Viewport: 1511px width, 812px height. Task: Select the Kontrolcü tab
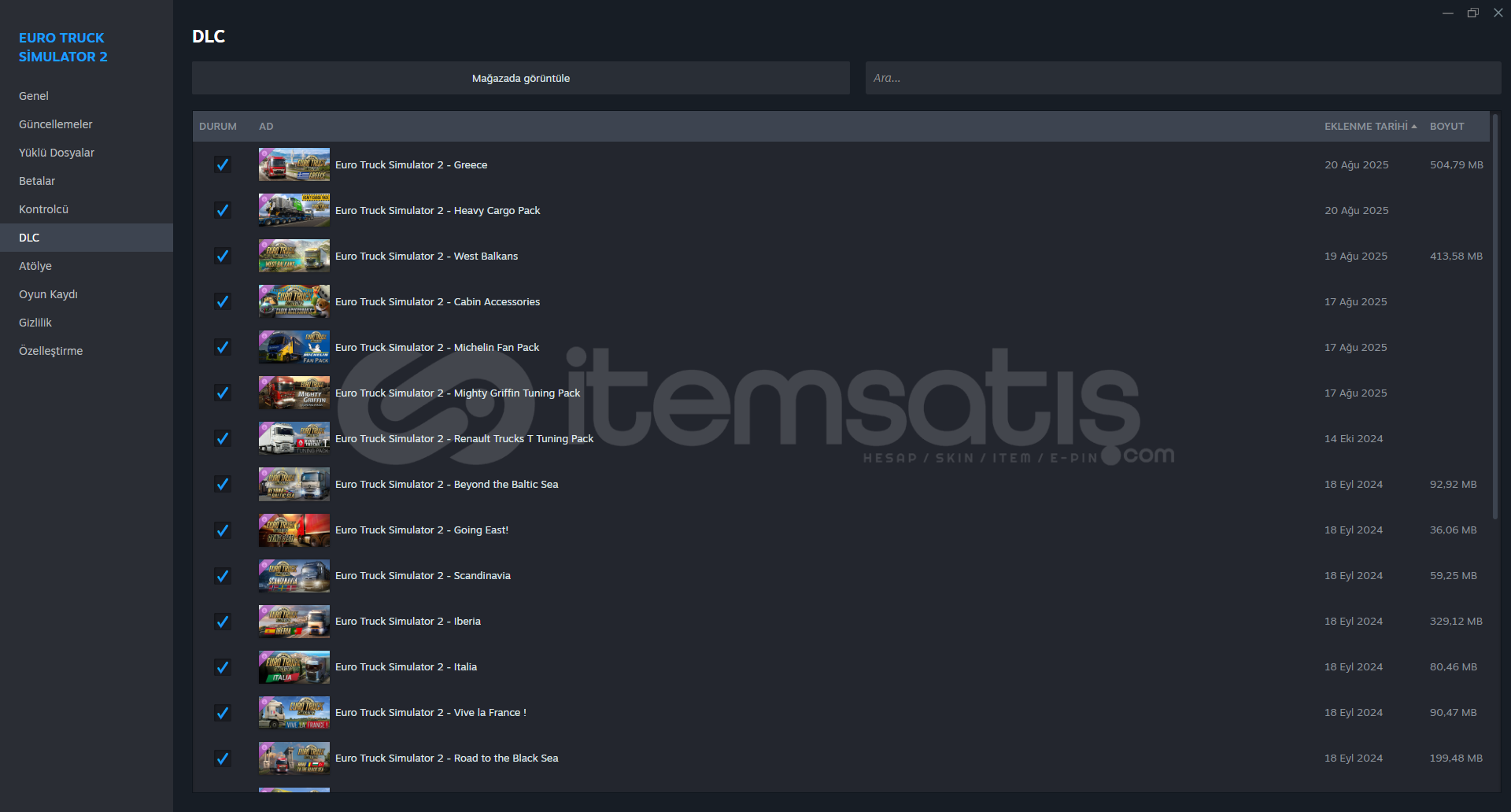87,209
